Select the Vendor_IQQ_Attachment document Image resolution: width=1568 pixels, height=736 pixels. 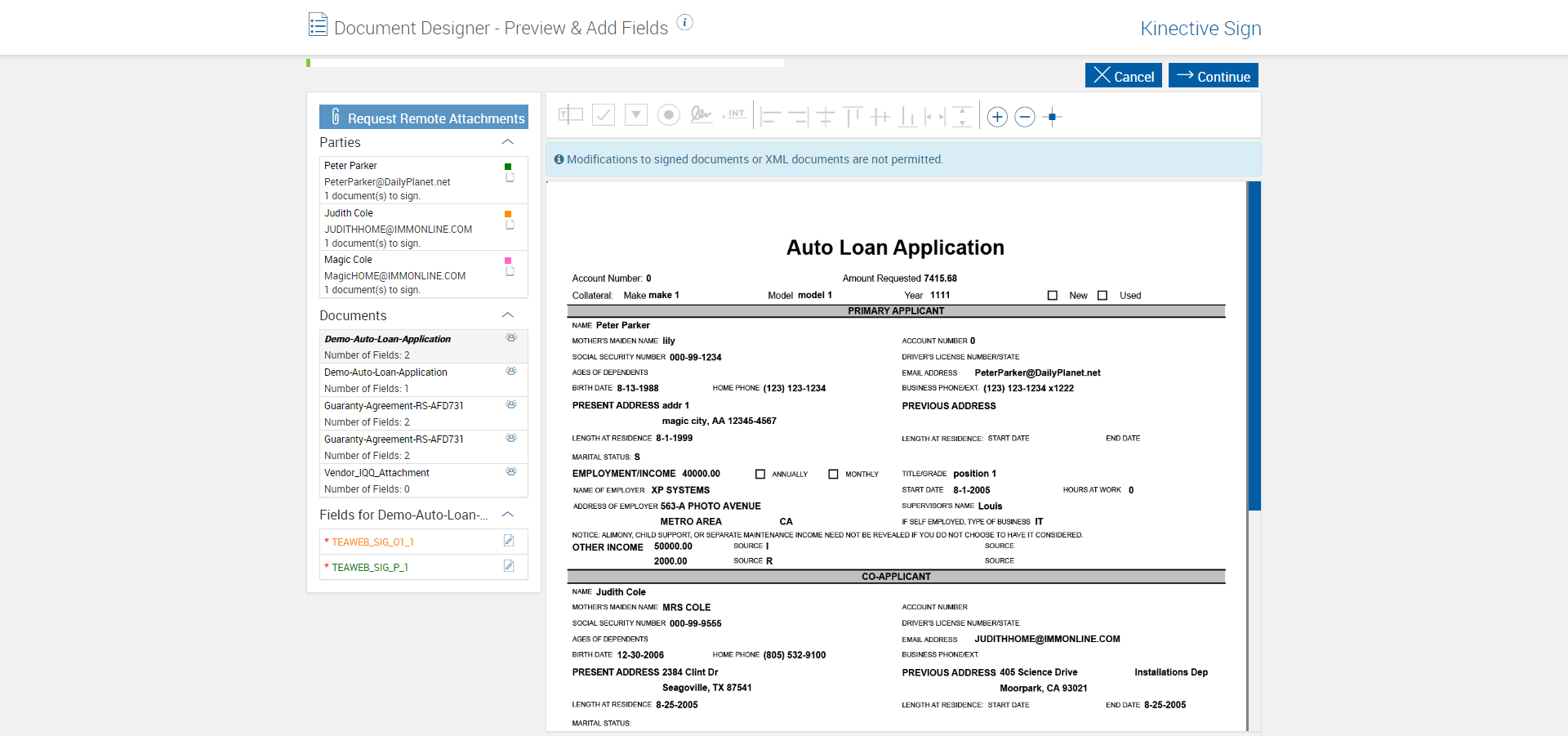[376, 473]
